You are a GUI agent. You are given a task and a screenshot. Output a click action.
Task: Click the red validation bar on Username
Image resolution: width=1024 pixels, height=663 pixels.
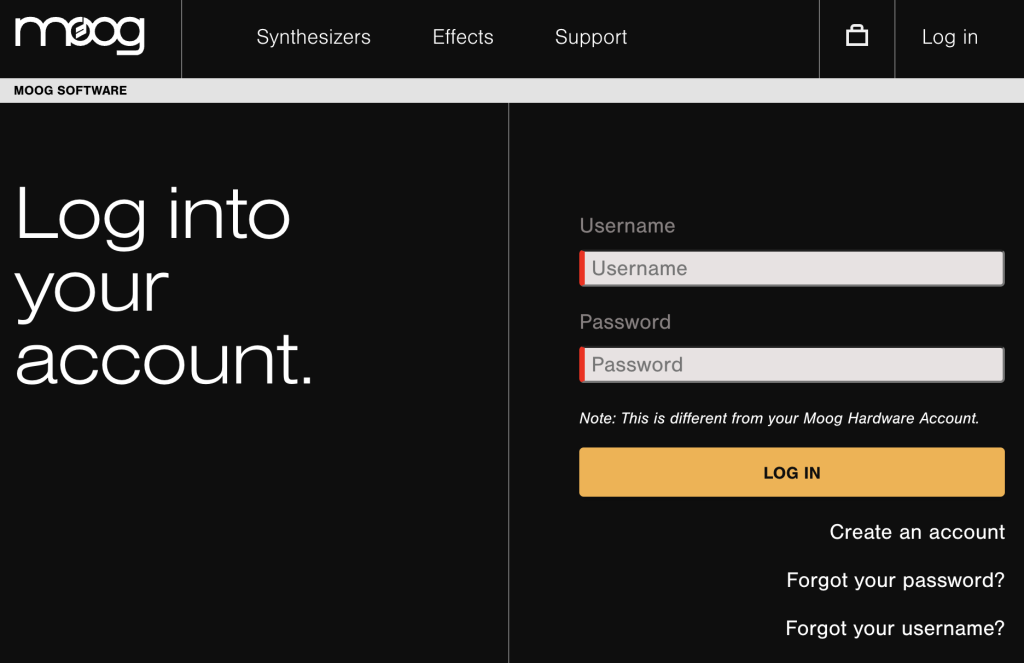click(x=582, y=268)
